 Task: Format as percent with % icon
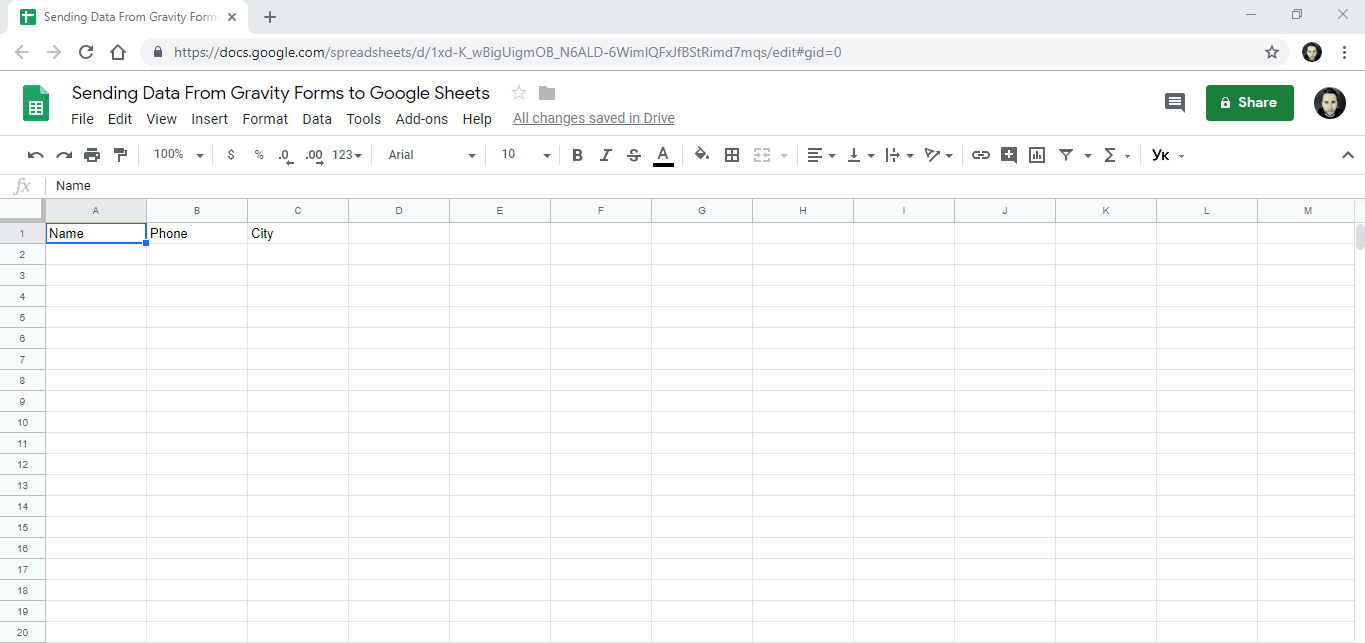[259, 155]
